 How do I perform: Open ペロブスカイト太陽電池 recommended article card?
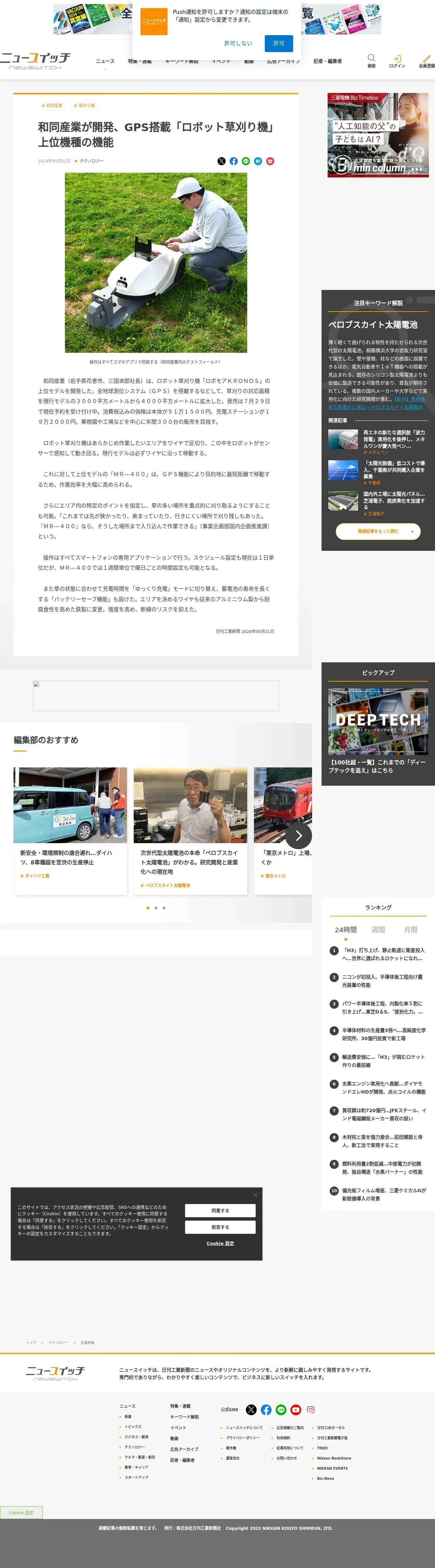click(x=190, y=830)
